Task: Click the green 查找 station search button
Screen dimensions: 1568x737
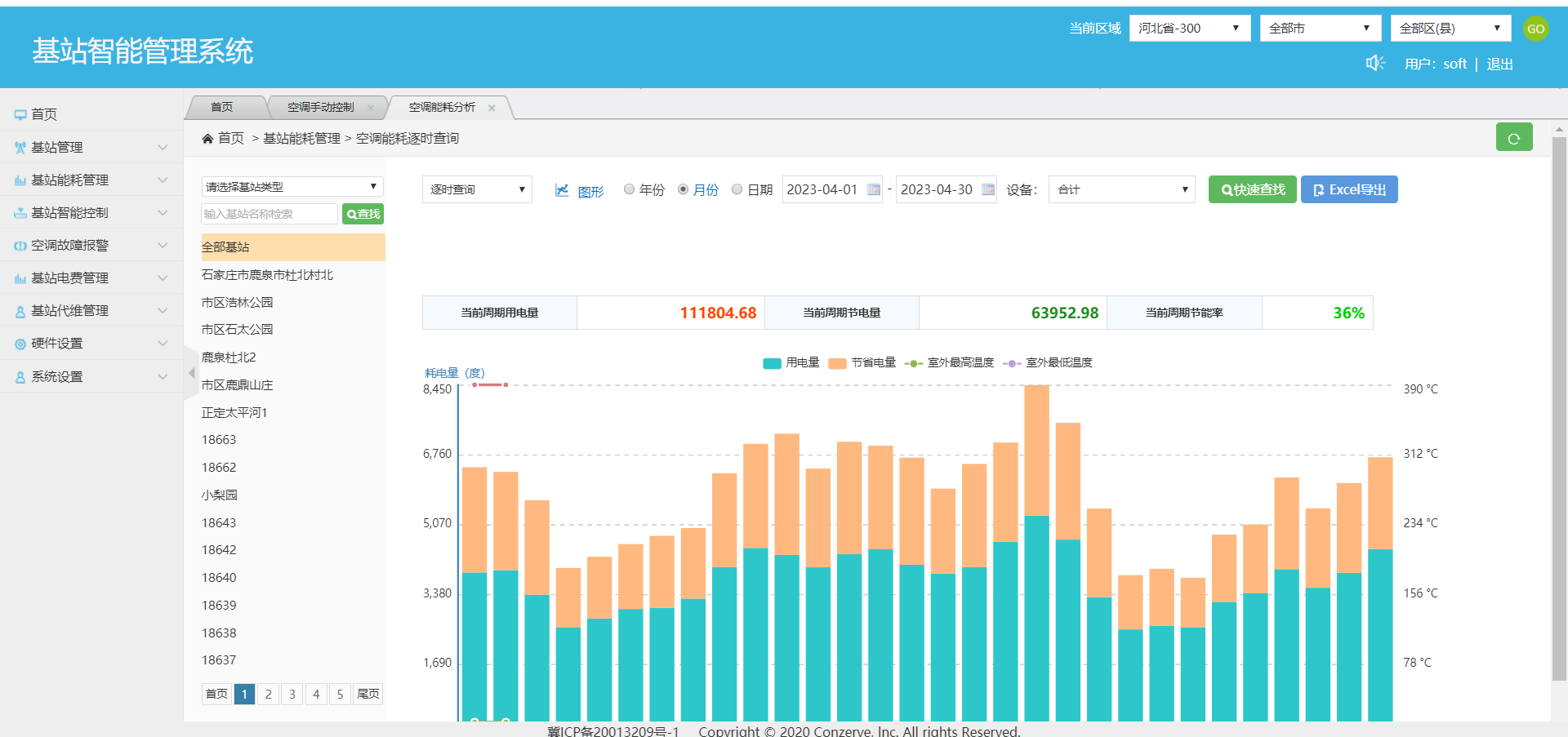Action: point(363,214)
